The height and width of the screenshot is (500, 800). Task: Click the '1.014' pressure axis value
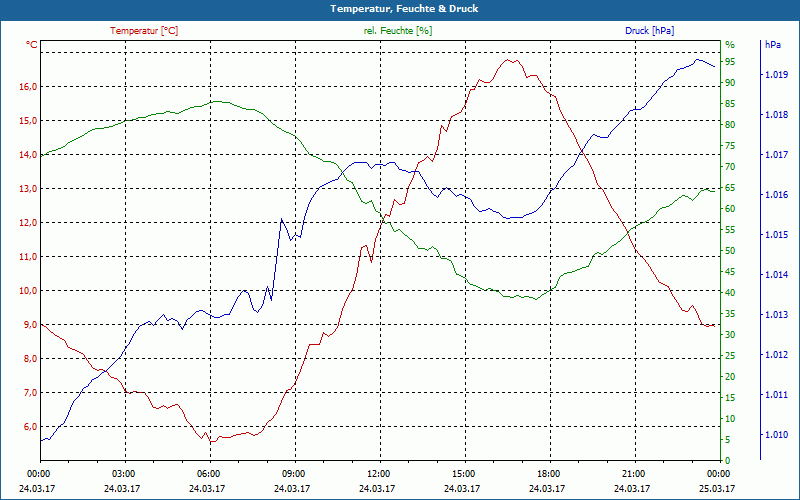[x=776, y=275]
